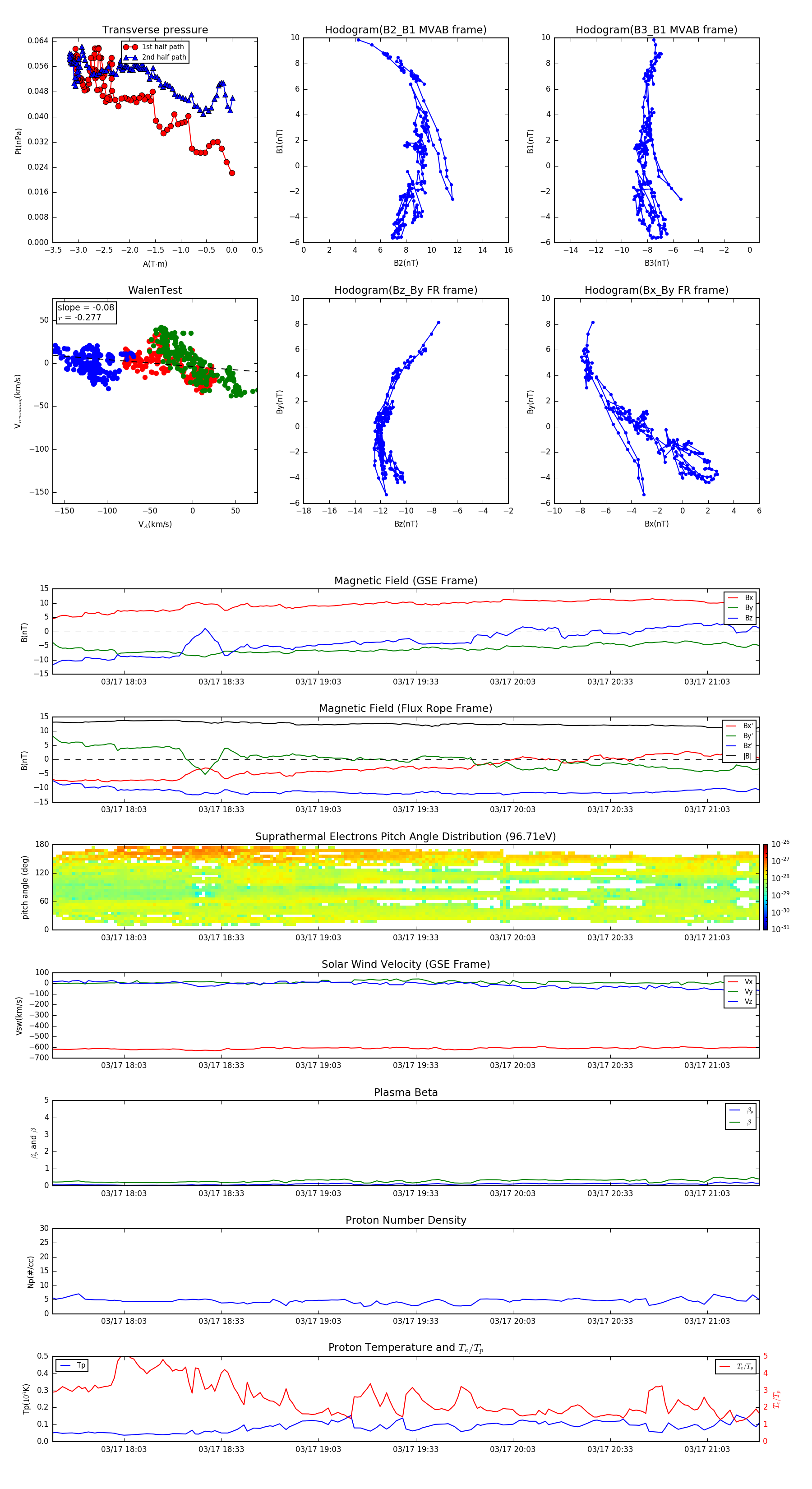Click the '10^-26' colorbar tick label
Image resolution: width=812 pixels, height=1489 pixels.
(x=780, y=844)
